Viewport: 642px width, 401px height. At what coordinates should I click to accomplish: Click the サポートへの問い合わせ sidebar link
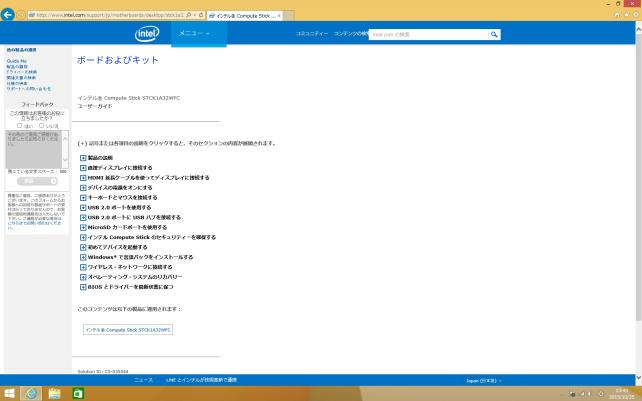tap(29, 88)
